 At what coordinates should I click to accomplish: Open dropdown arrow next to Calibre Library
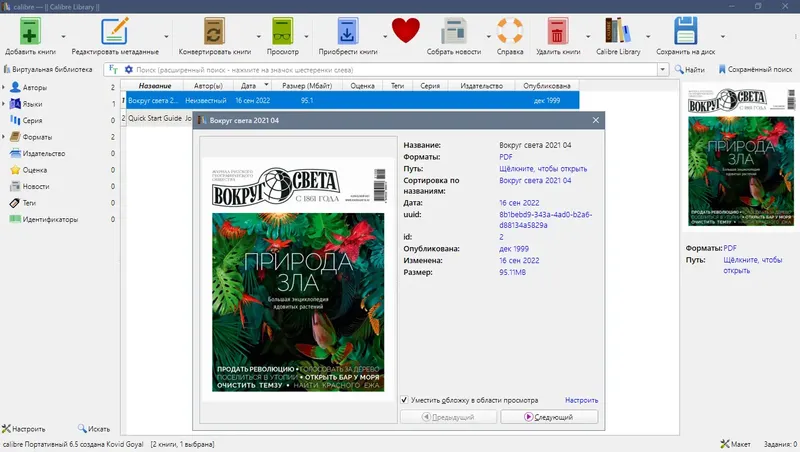click(x=647, y=36)
